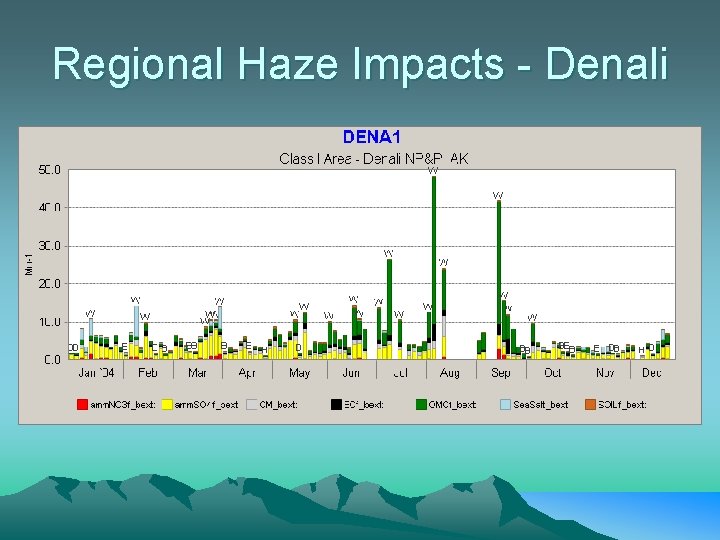Click the ammNO3f_bext legend label
The width and height of the screenshot is (720, 540).
[x=123, y=405]
